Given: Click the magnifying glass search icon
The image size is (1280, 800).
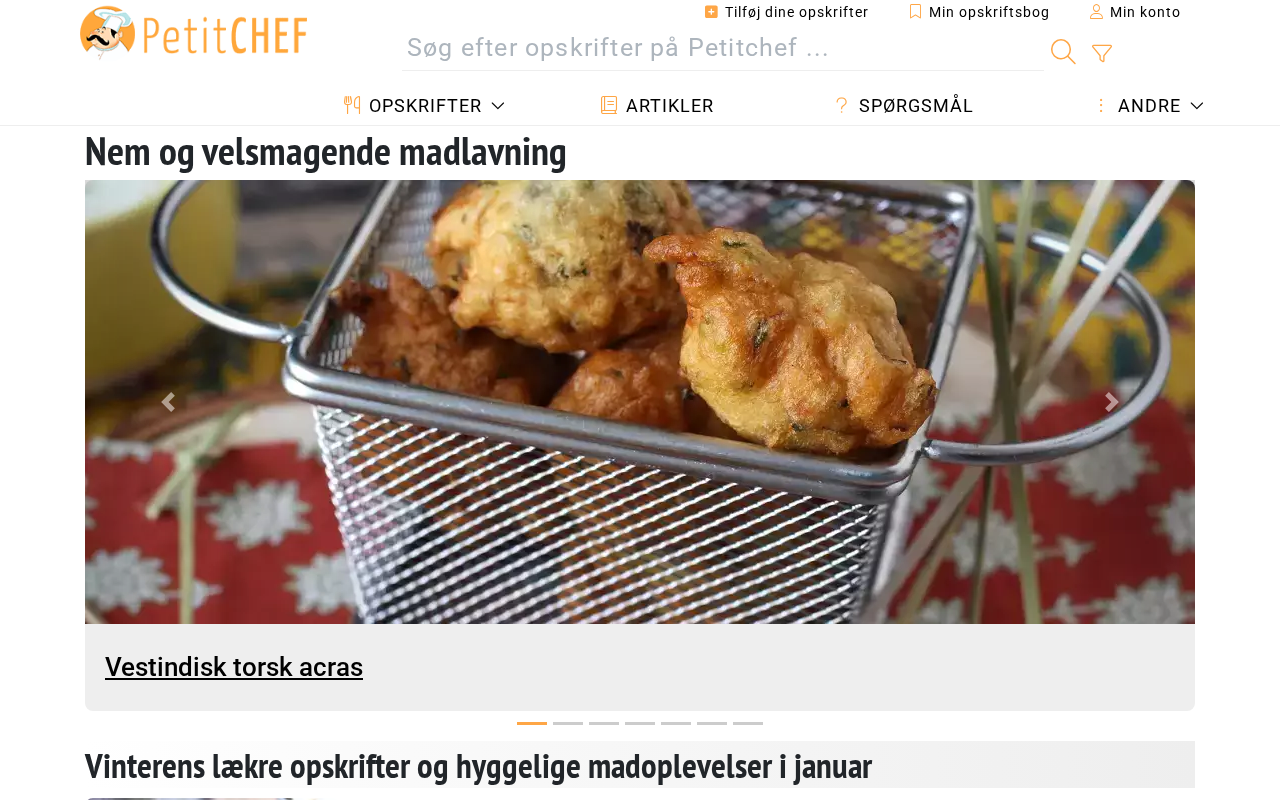Looking at the screenshot, I should point(1063,52).
